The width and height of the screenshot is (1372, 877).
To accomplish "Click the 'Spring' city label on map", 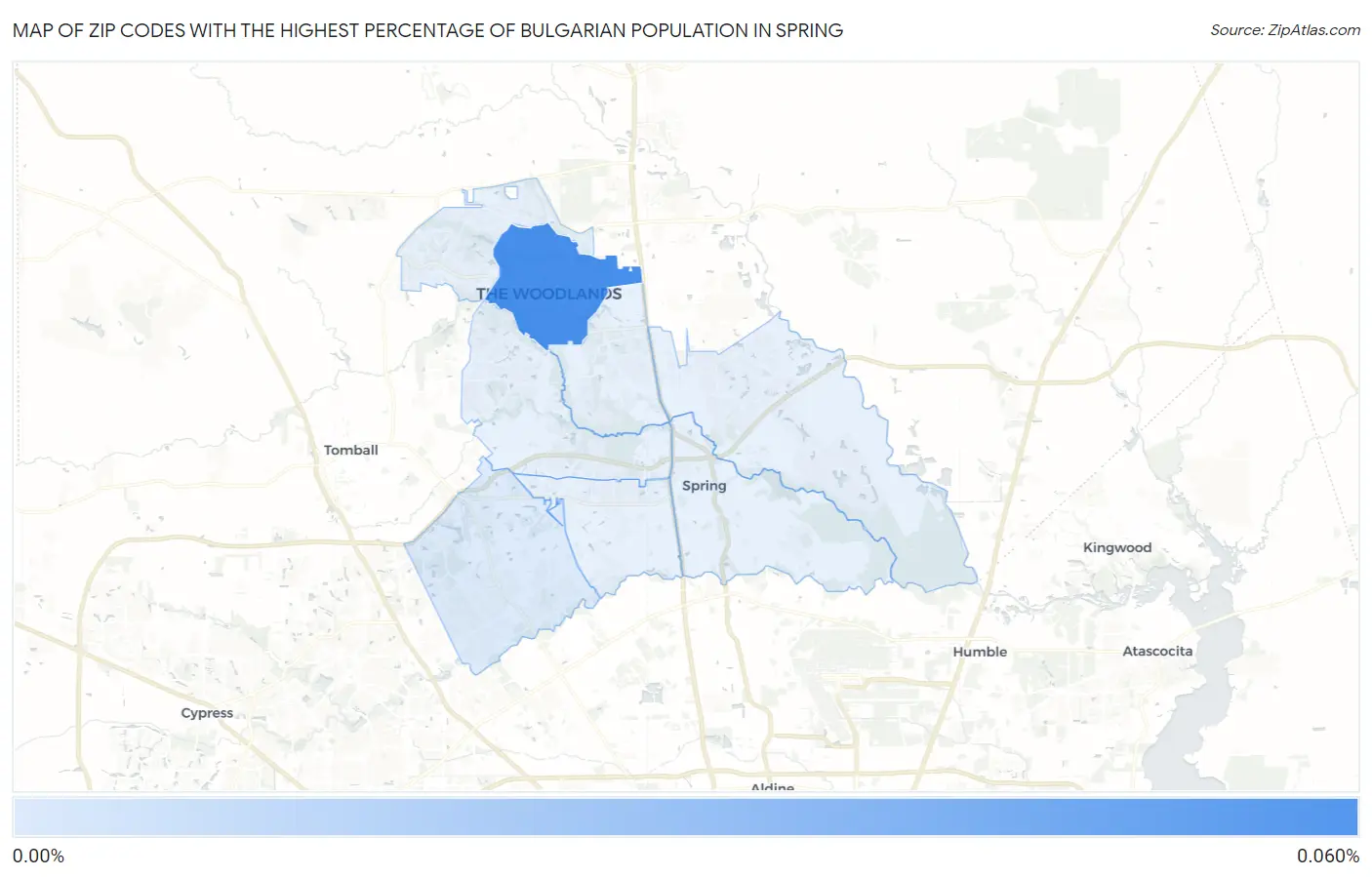I will [x=704, y=486].
